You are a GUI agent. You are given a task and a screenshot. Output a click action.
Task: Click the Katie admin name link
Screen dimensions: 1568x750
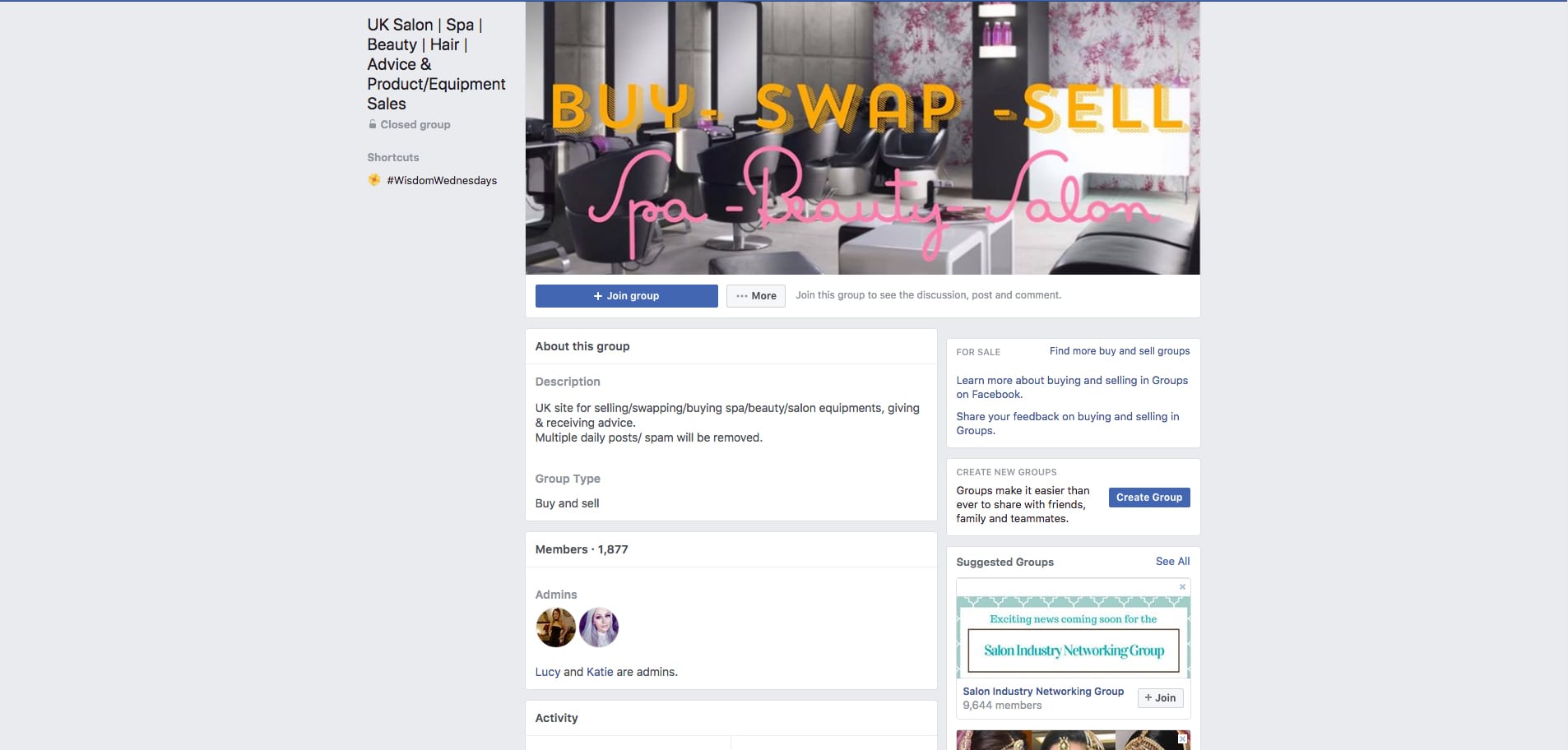pos(600,672)
